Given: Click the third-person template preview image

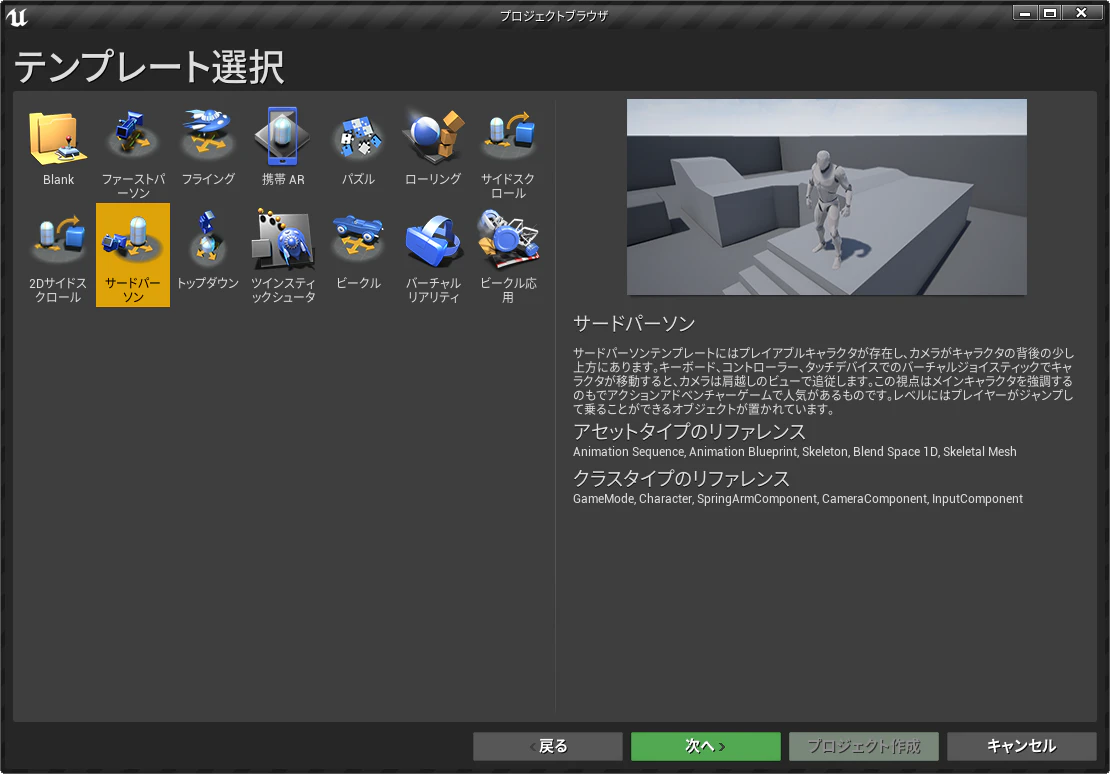Looking at the screenshot, I should point(827,197).
